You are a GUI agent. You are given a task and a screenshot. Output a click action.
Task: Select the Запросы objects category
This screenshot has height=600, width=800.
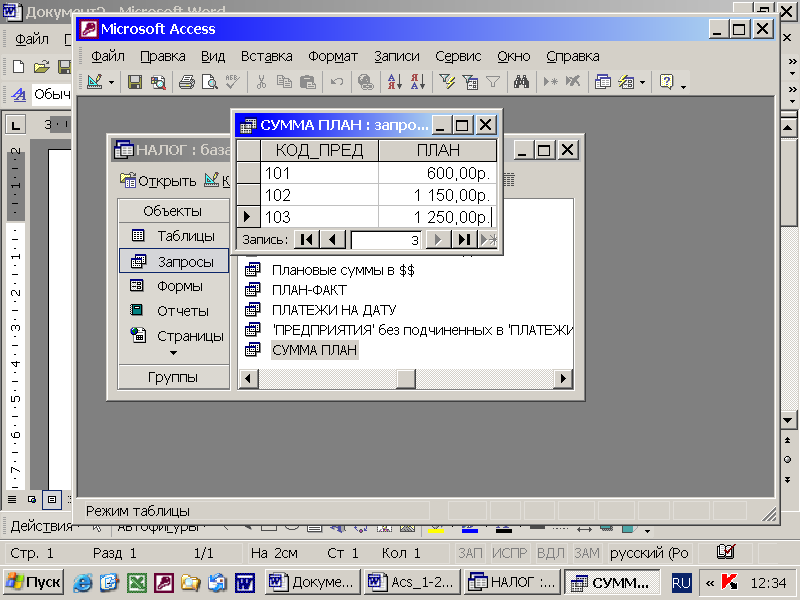tap(174, 261)
